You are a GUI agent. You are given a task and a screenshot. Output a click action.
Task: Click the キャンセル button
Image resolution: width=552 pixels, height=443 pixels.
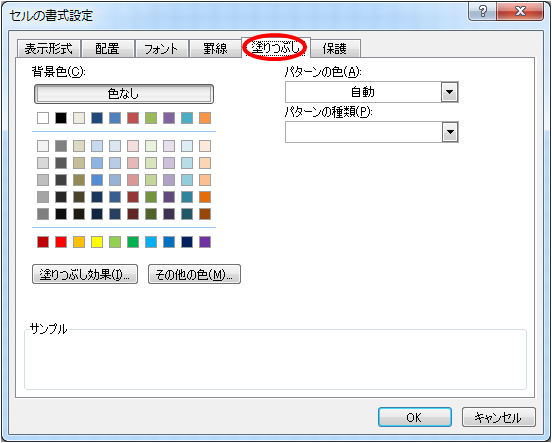tap(498, 417)
